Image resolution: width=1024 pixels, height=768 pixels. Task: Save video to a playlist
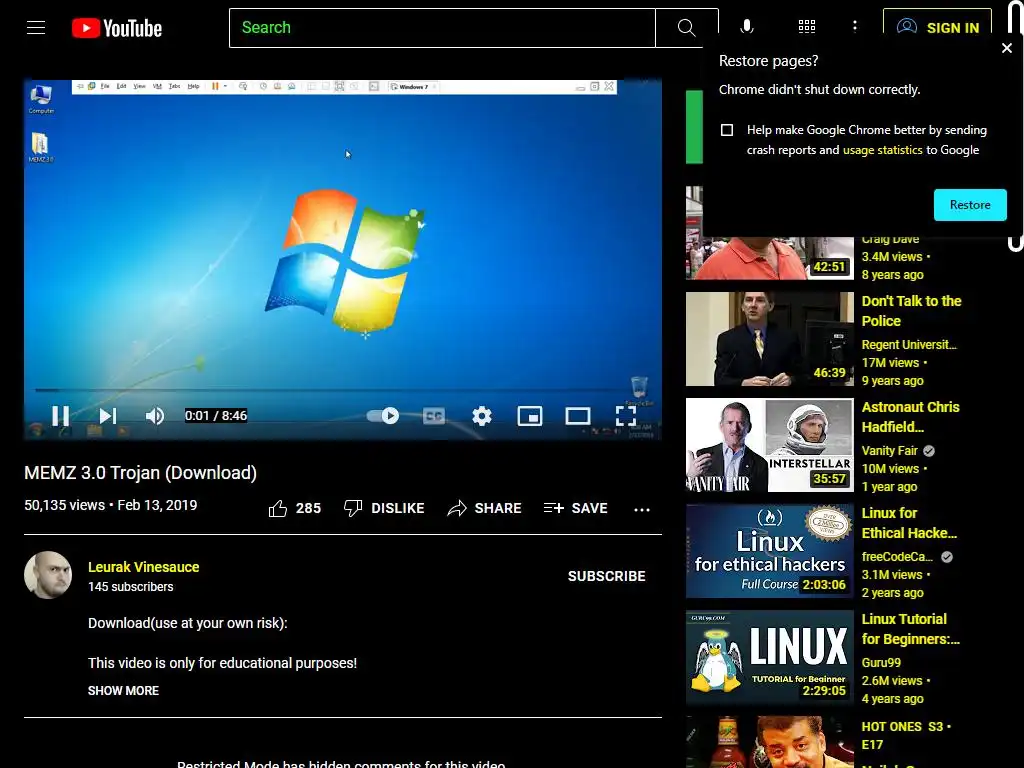point(575,508)
